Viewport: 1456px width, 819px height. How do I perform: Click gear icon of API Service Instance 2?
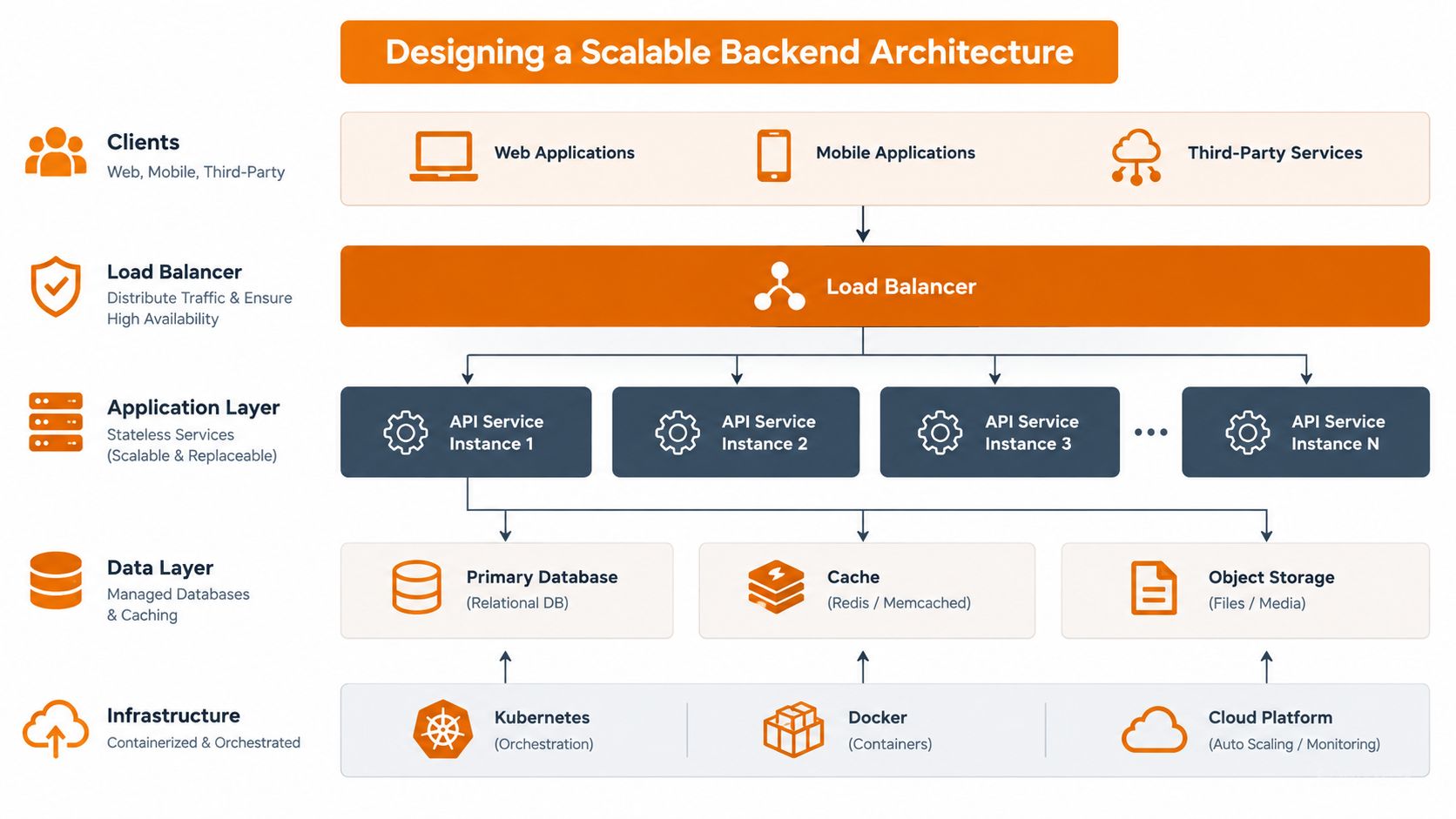pyautogui.click(x=677, y=433)
